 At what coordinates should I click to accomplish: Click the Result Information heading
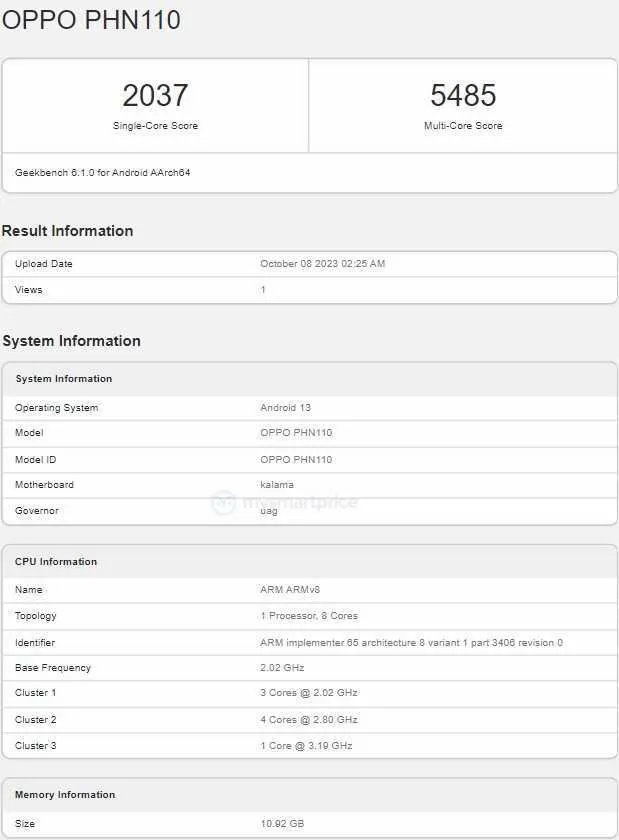(x=68, y=231)
